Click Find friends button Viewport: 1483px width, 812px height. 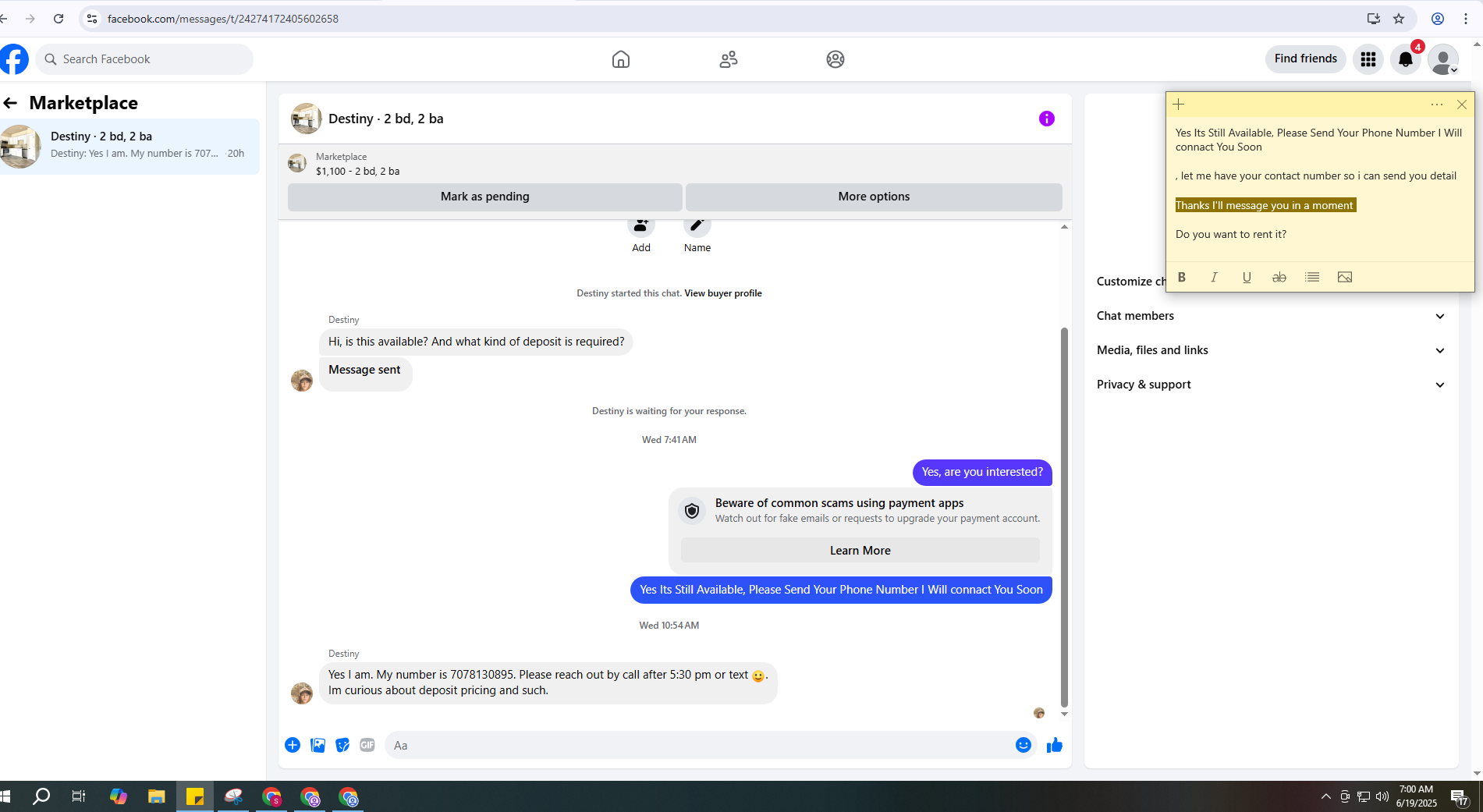point(1306,59)
